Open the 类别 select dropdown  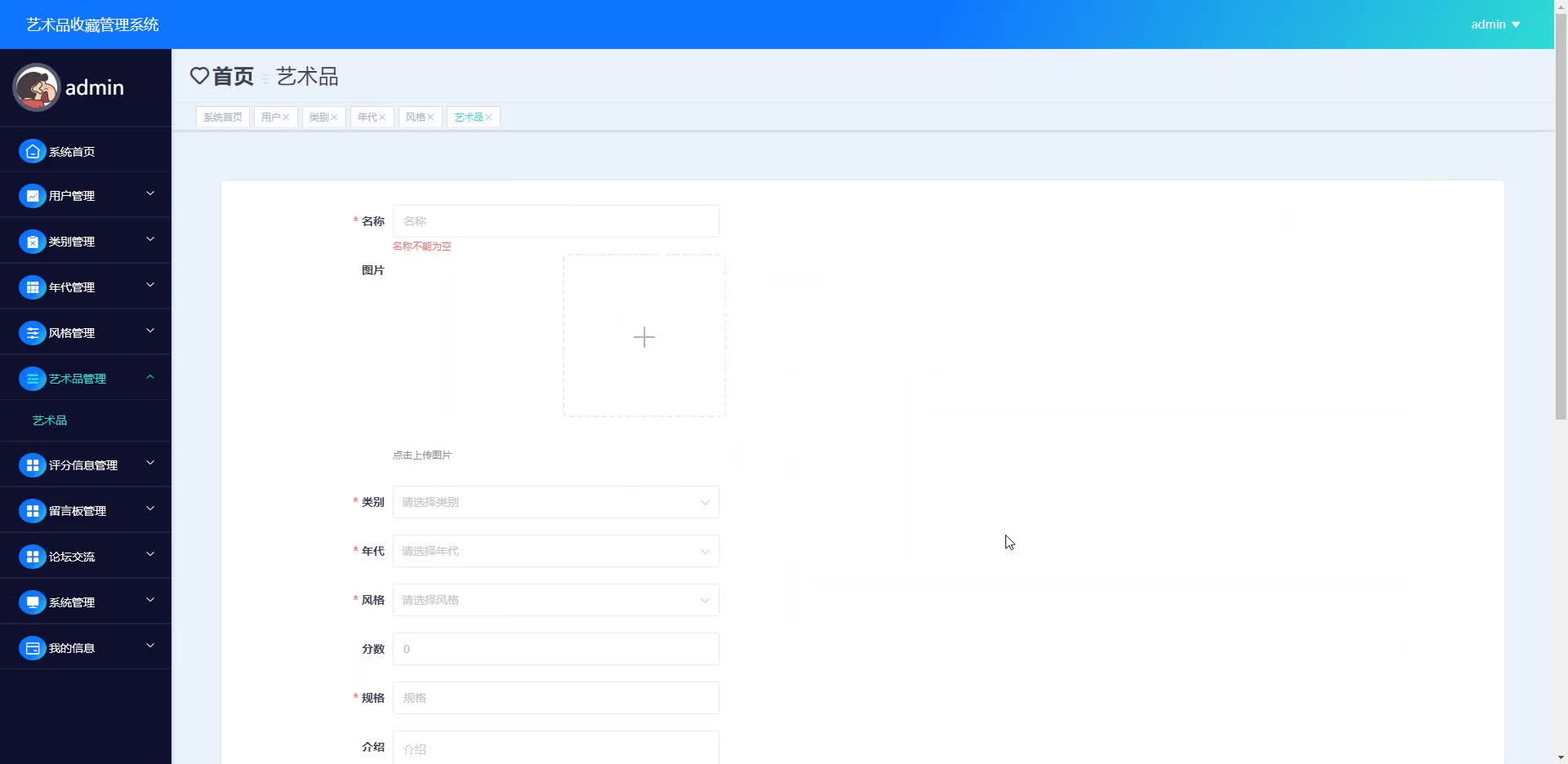(x=555, y=502)
